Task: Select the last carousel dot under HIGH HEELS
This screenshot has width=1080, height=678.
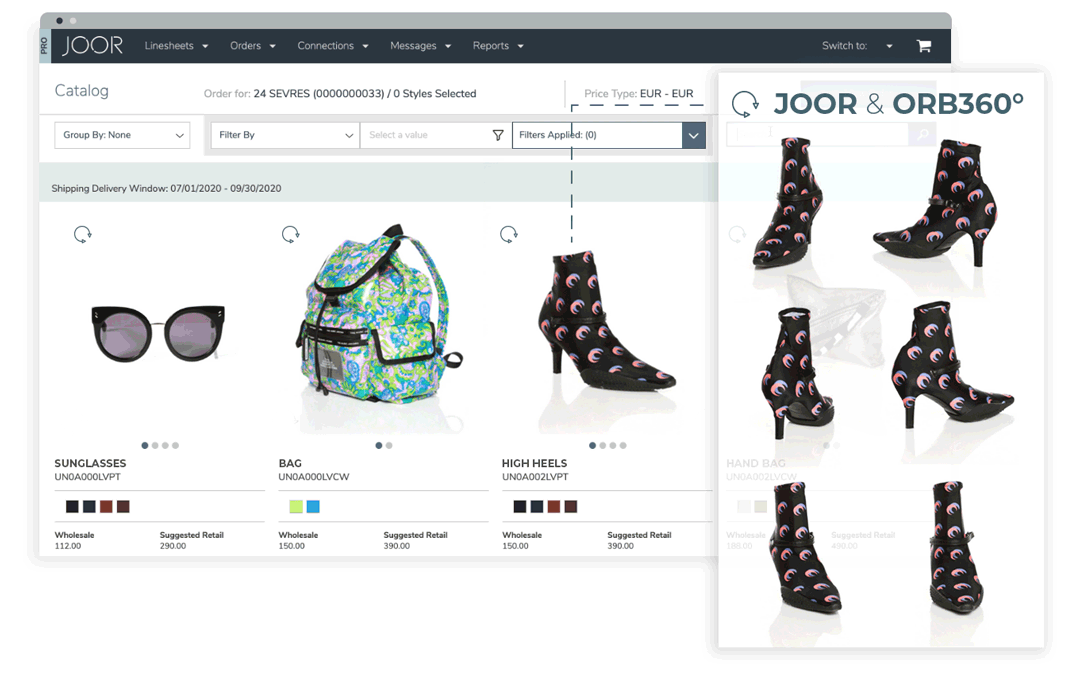Action: (x=623, y=446)
